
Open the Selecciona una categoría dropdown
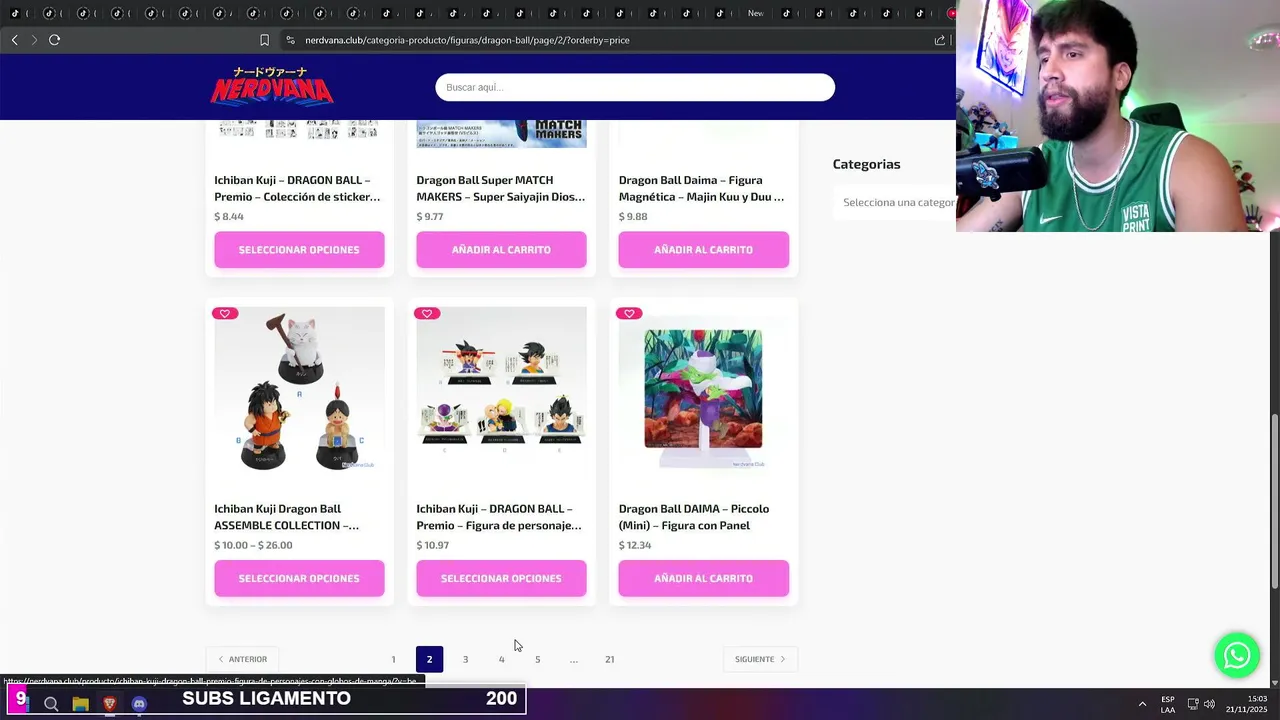click(x=896, y=202)
